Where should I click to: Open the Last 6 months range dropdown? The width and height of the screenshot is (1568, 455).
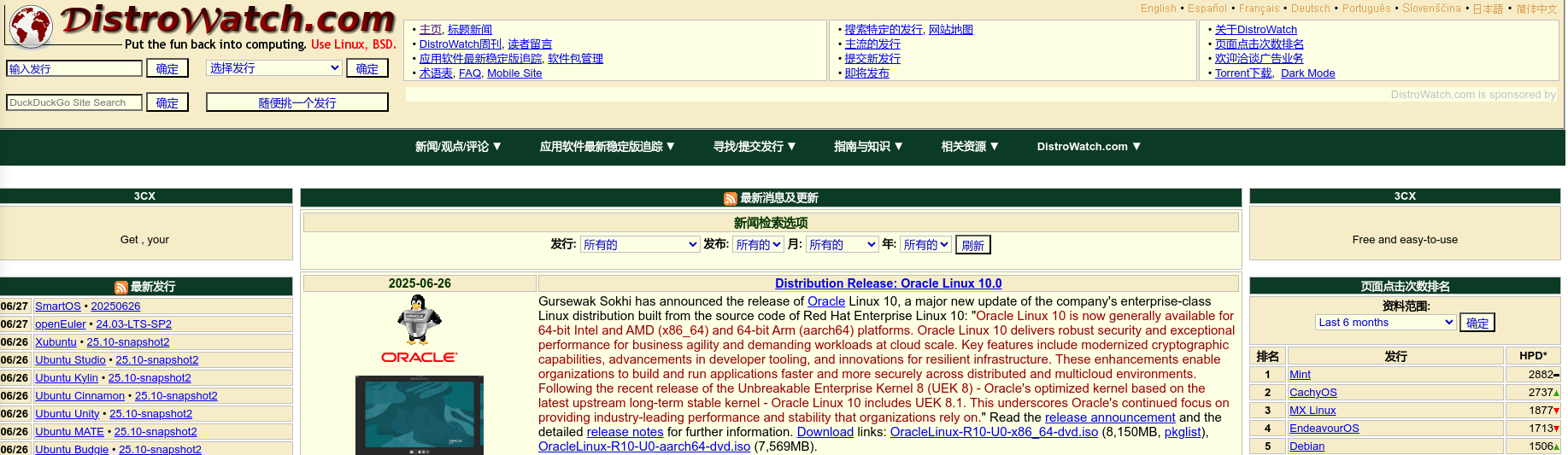(1385, 322)
